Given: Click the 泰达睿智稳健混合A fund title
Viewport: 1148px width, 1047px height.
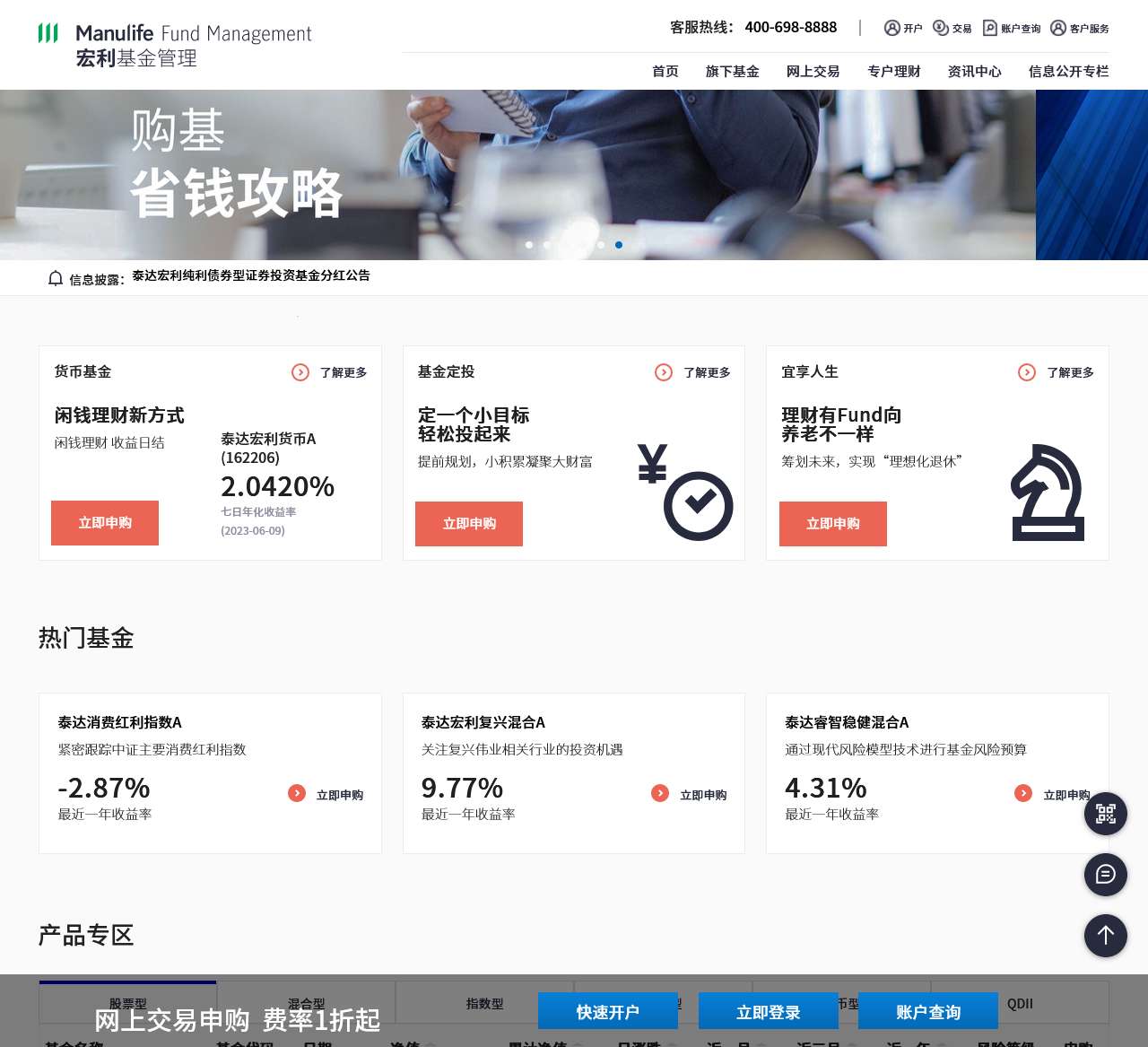Looking at the screenshot, I should 847,722.
